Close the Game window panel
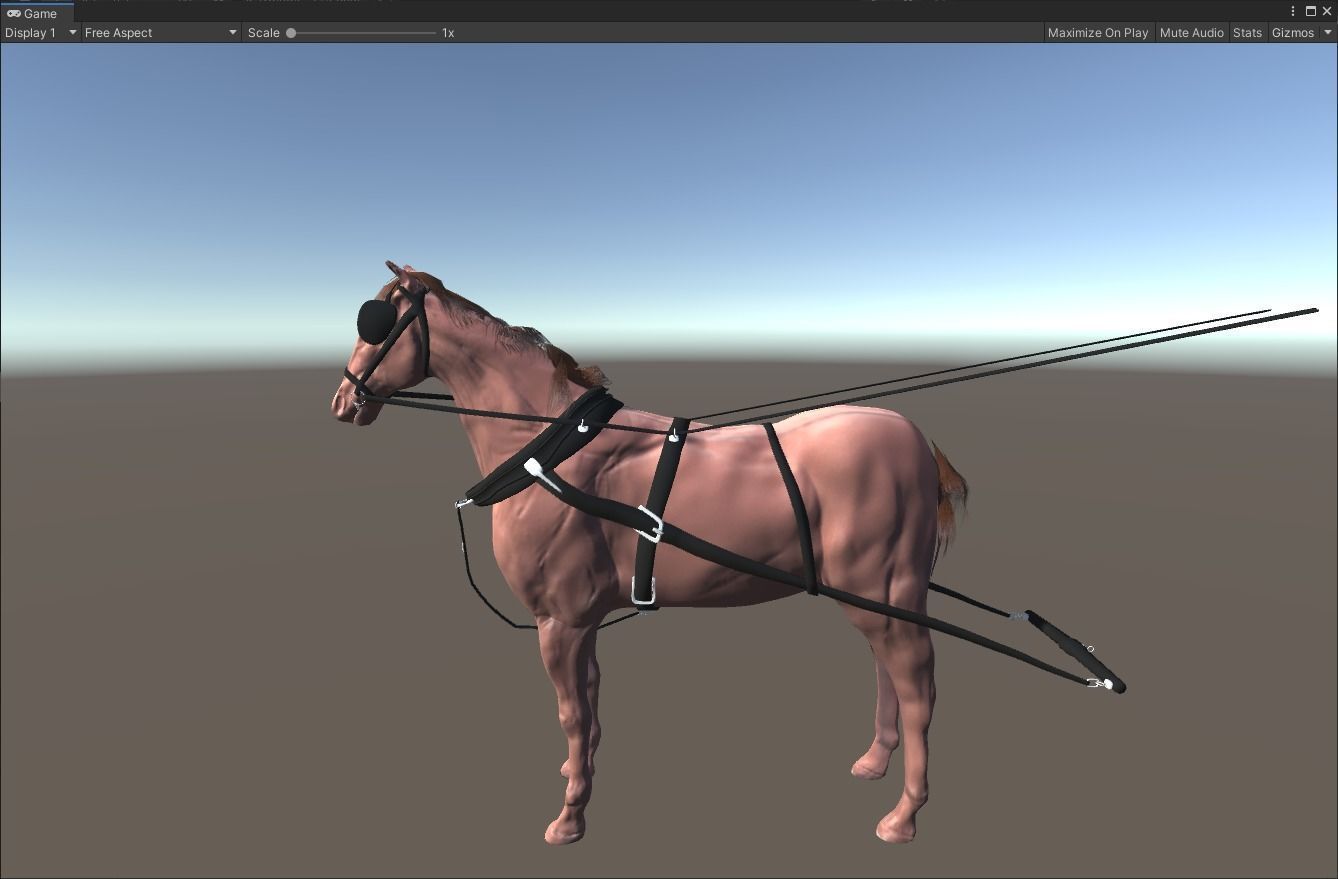 click(x=1327, y=11)
